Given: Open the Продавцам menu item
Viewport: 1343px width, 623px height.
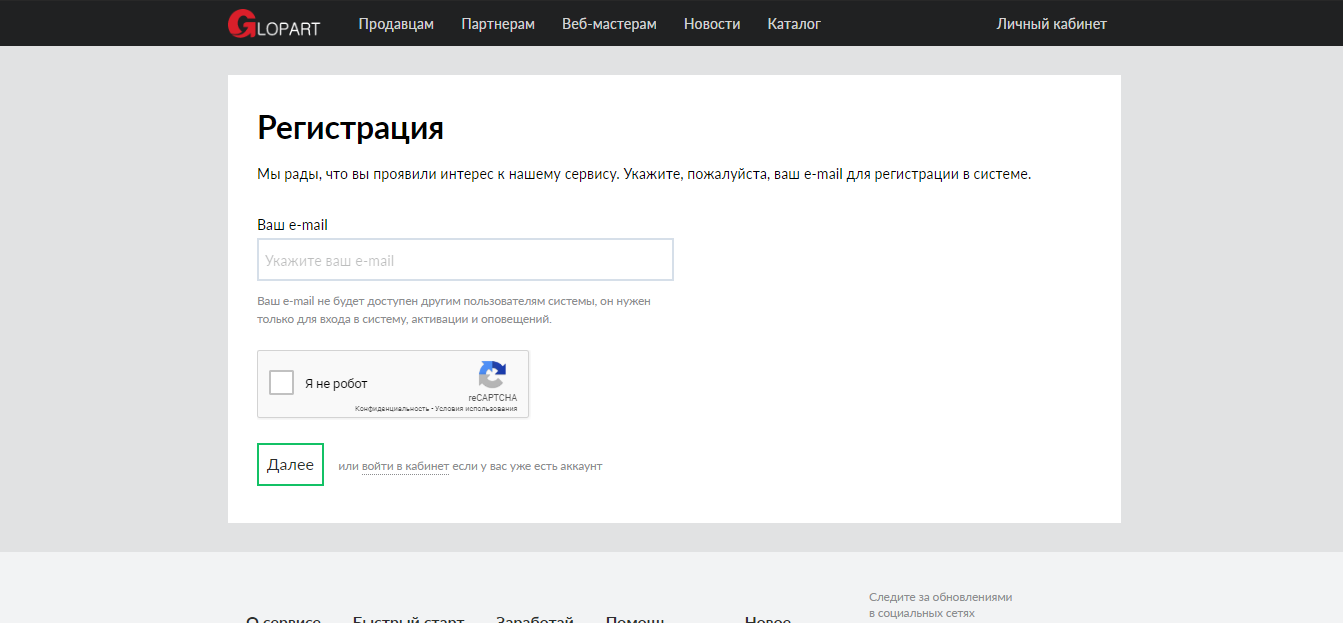Looking at the screenshot, I should pyautogui.click(x=396, y=24).
